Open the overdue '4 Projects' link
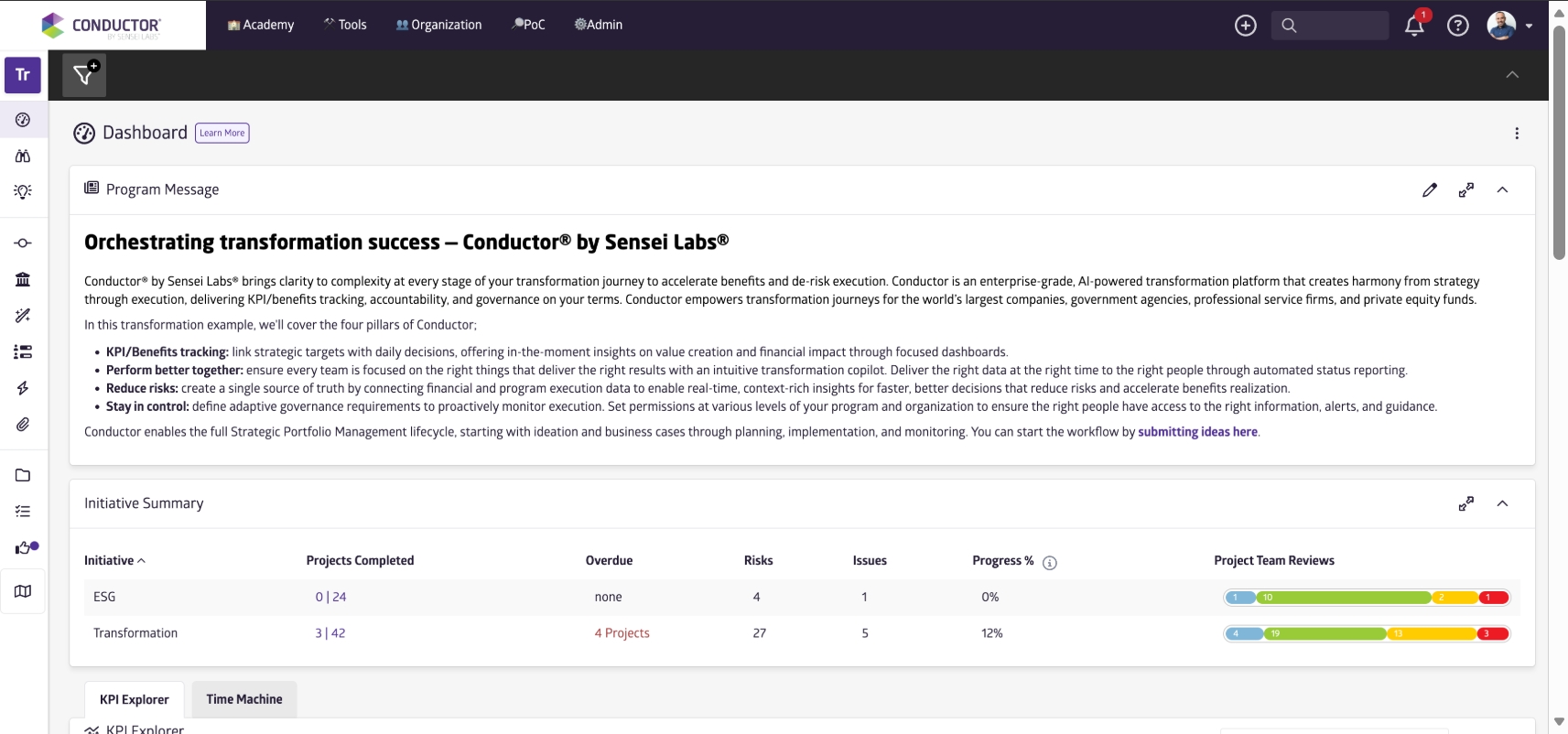 click(x=622, y=633)
